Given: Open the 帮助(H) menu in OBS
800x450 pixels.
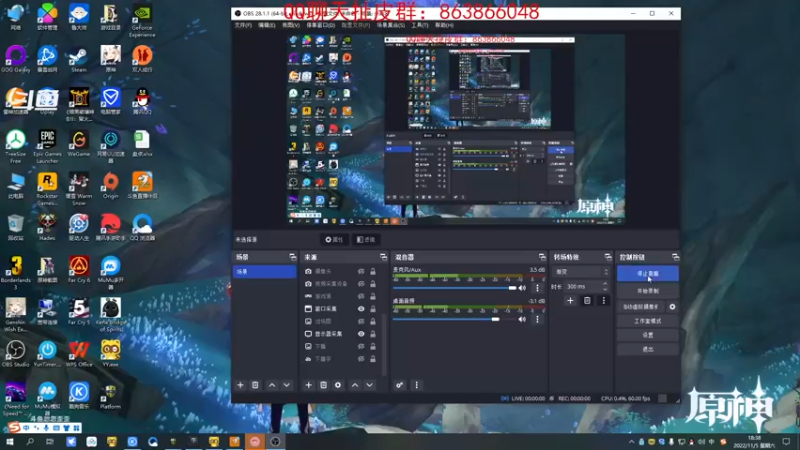Looking at the screenshot, I should [x=444, y=25].
